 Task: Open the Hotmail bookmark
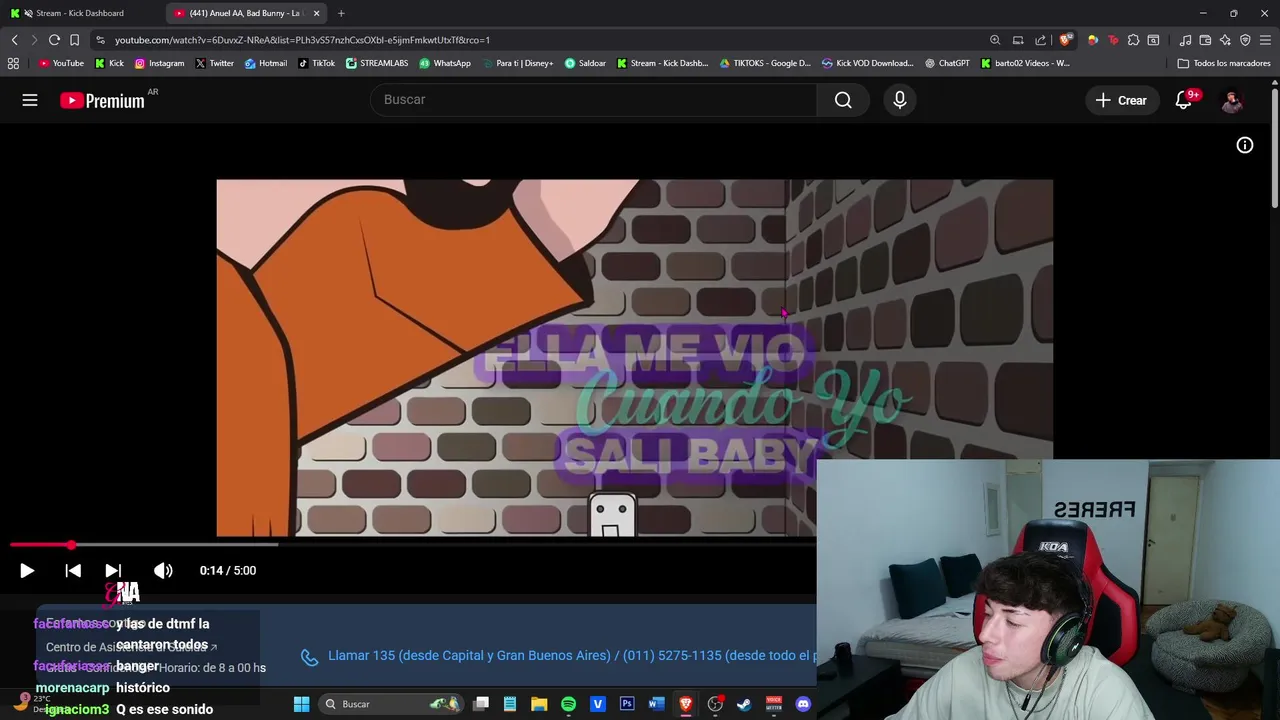click(265, 63)
